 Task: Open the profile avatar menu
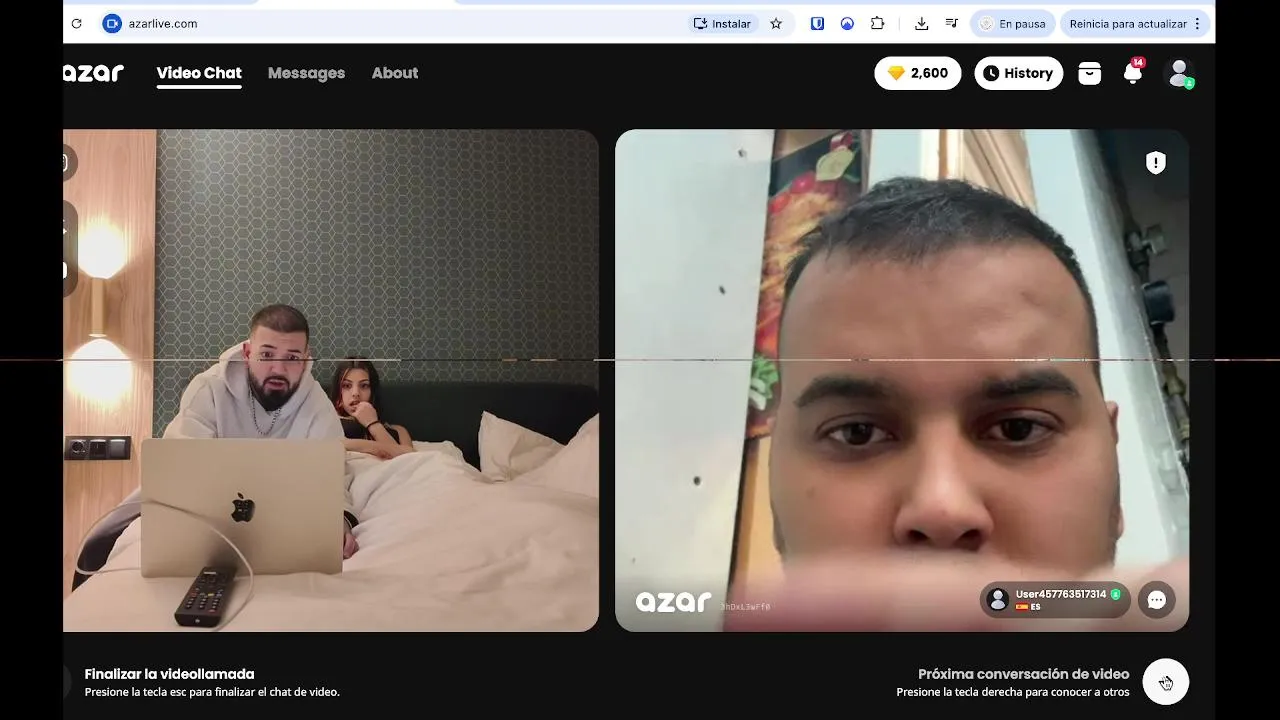click(1180, 73)
